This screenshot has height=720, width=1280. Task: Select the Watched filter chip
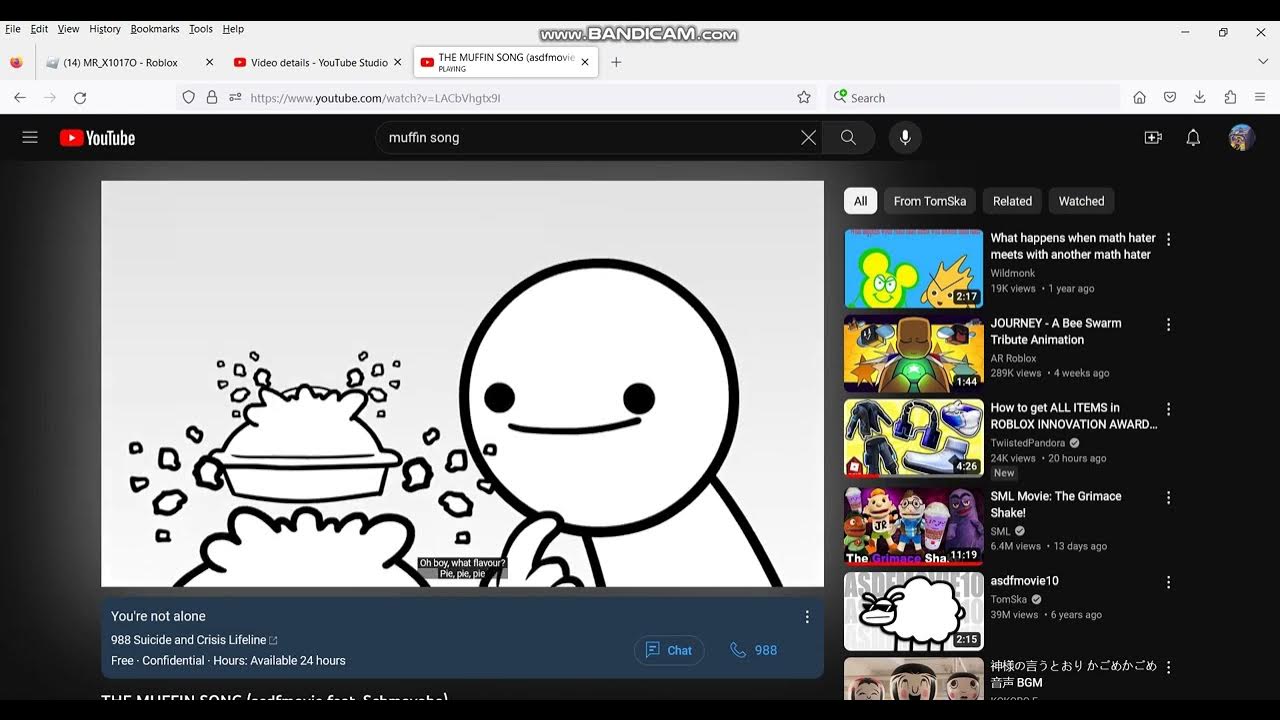pos(1081,201)
